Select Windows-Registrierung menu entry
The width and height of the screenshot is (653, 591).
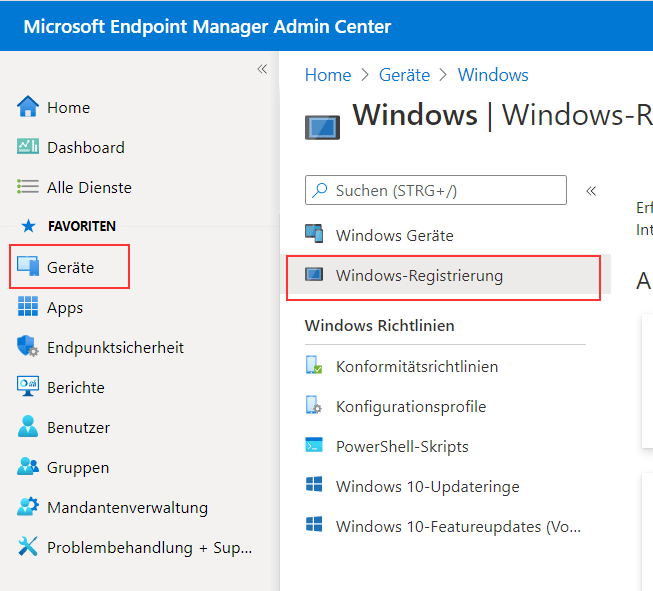[x=446, y=275]
